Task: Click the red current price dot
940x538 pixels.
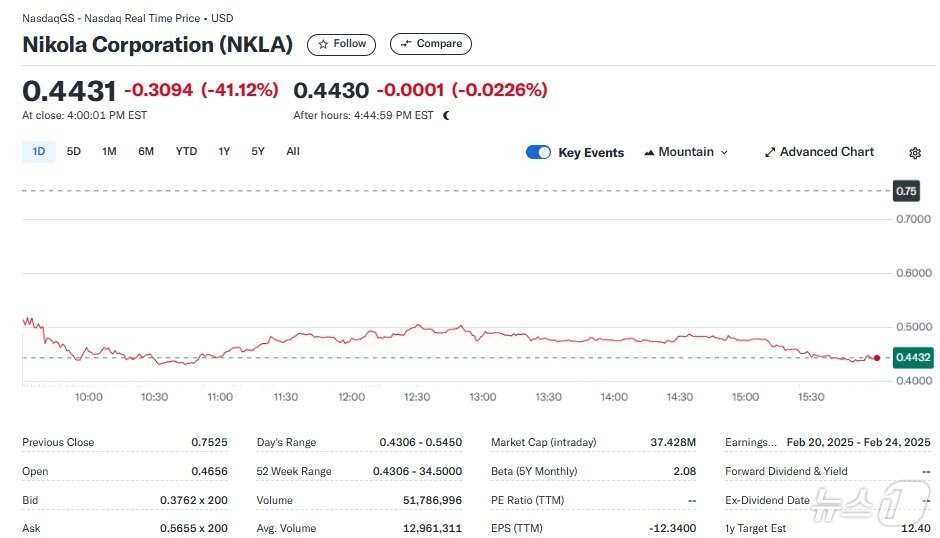Action: coord(876,358)
